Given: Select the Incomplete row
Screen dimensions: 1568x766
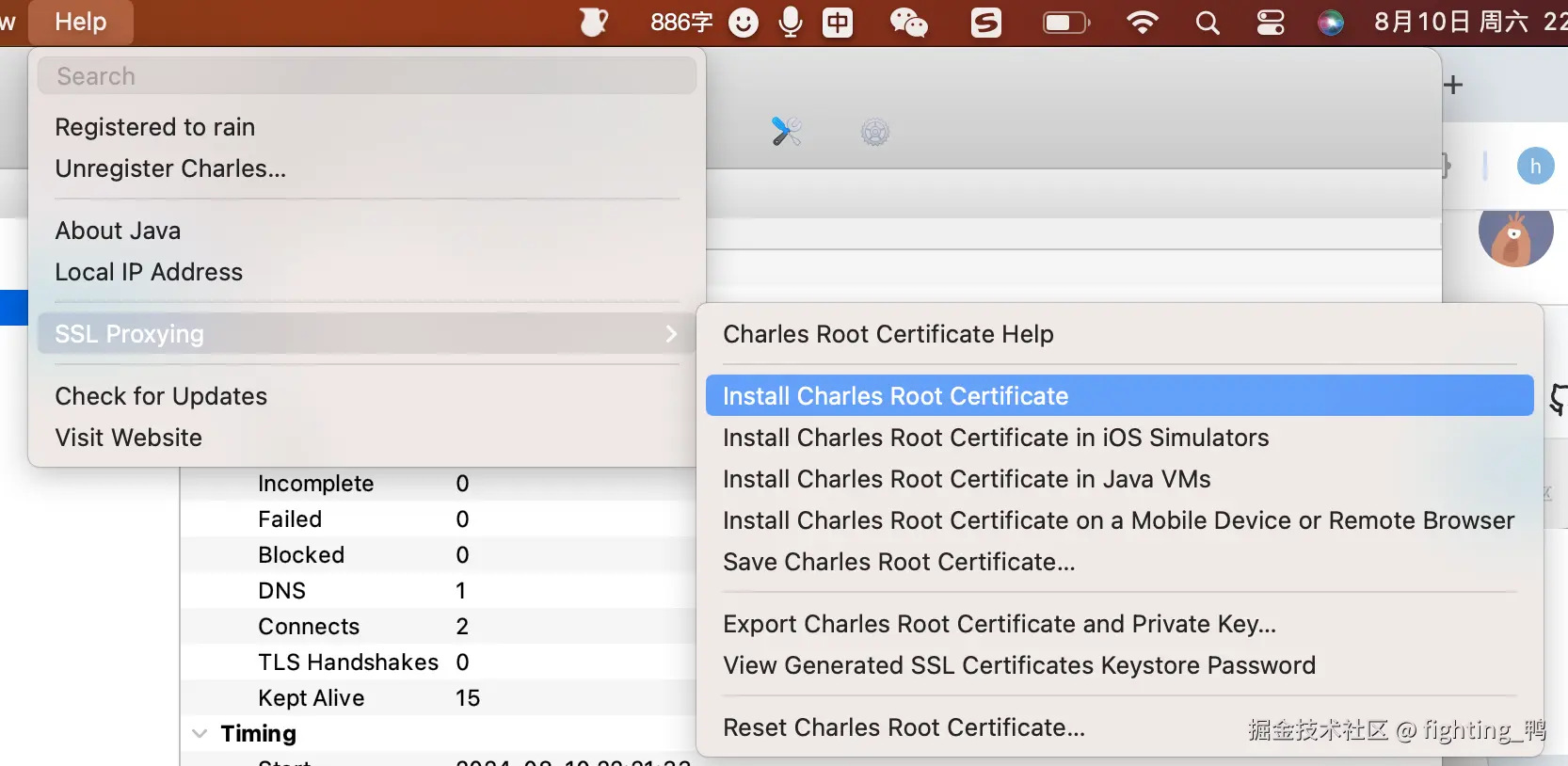Looking at the screenshot, I should pos(439,484).
